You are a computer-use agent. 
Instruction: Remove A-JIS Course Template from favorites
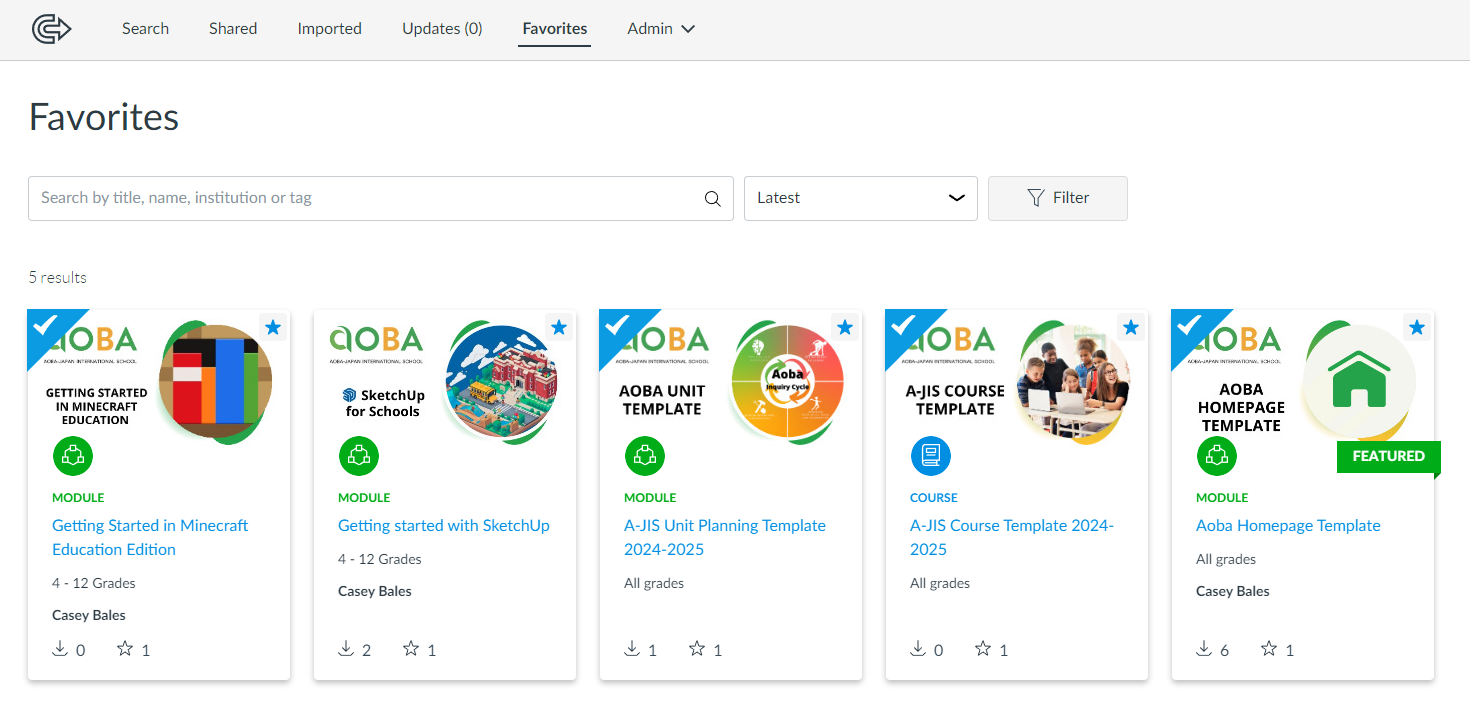pos(1131,327)
